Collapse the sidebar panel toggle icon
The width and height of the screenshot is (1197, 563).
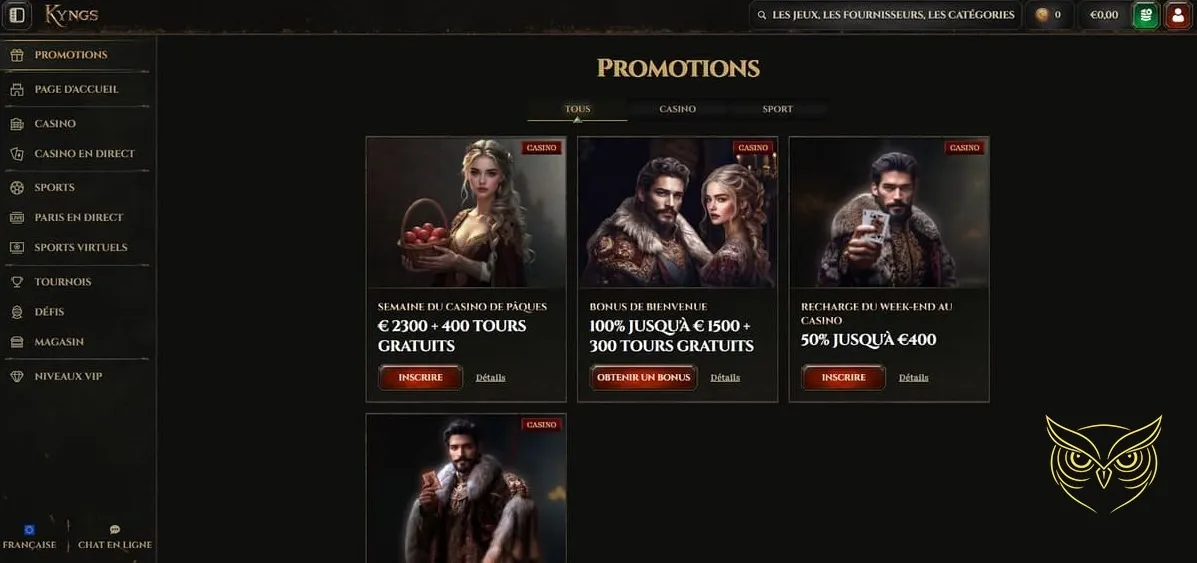tap(17, 15)
